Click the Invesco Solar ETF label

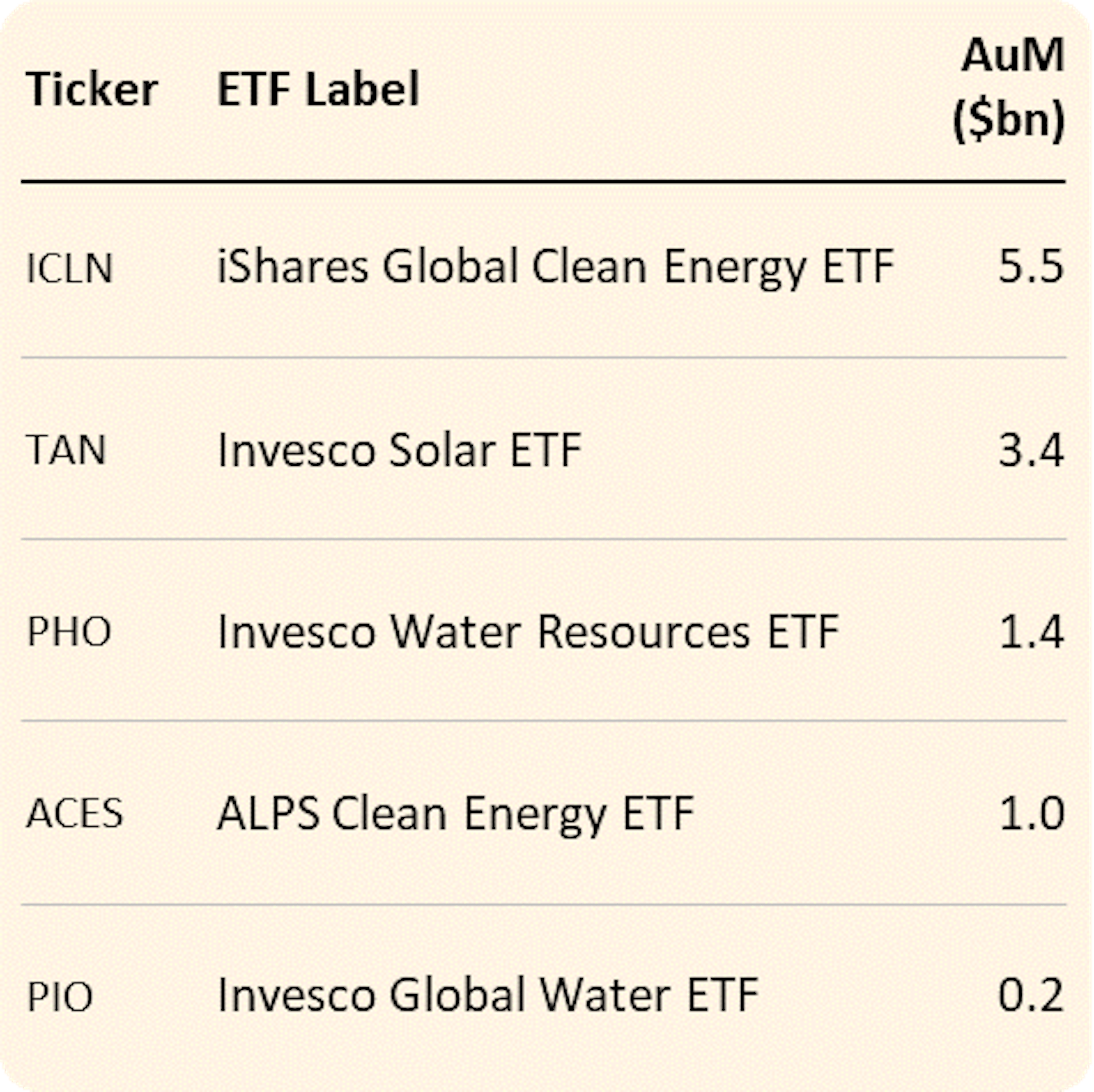click(400, 450)
